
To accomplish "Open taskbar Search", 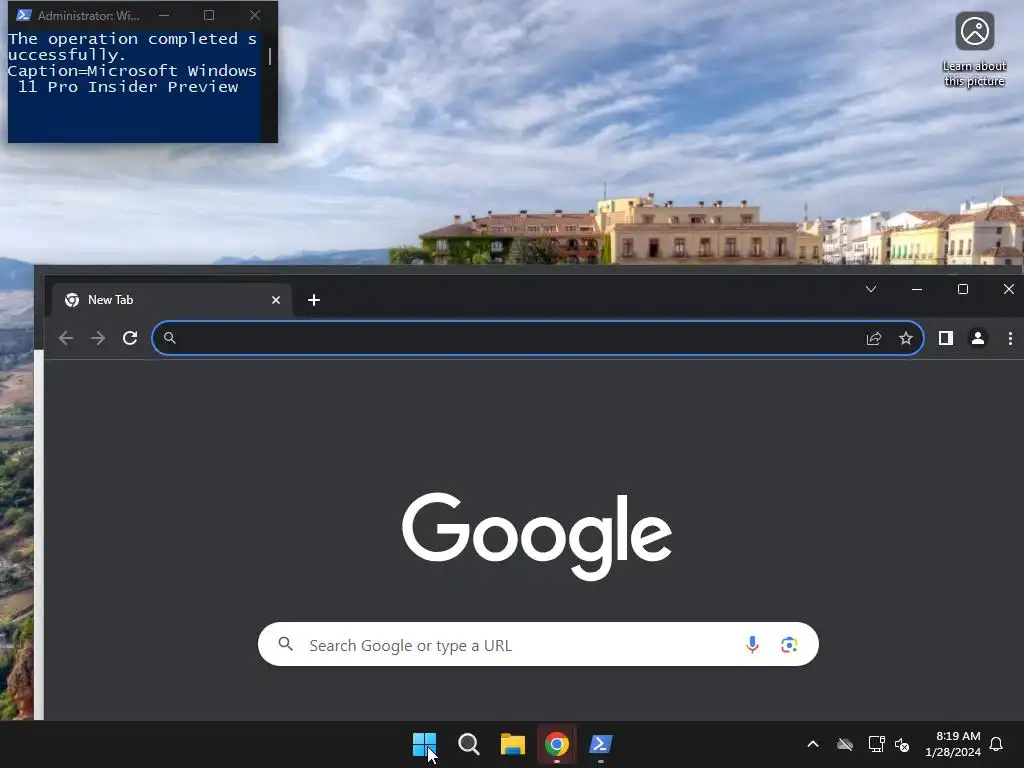I will pos(469,744).
